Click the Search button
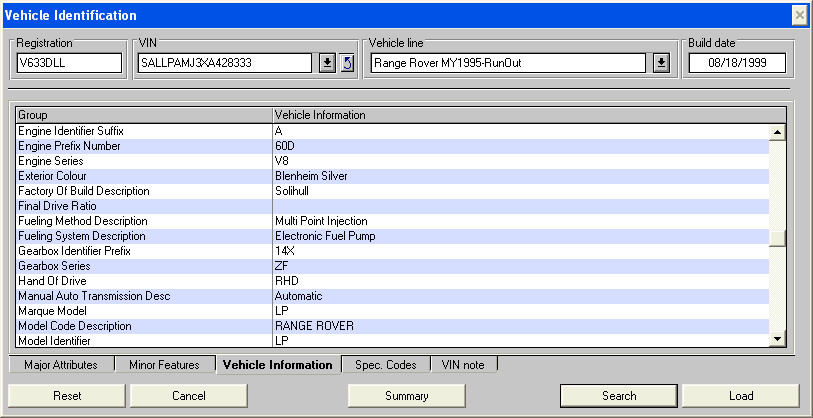The image size is (813, 418). (619, 396)
